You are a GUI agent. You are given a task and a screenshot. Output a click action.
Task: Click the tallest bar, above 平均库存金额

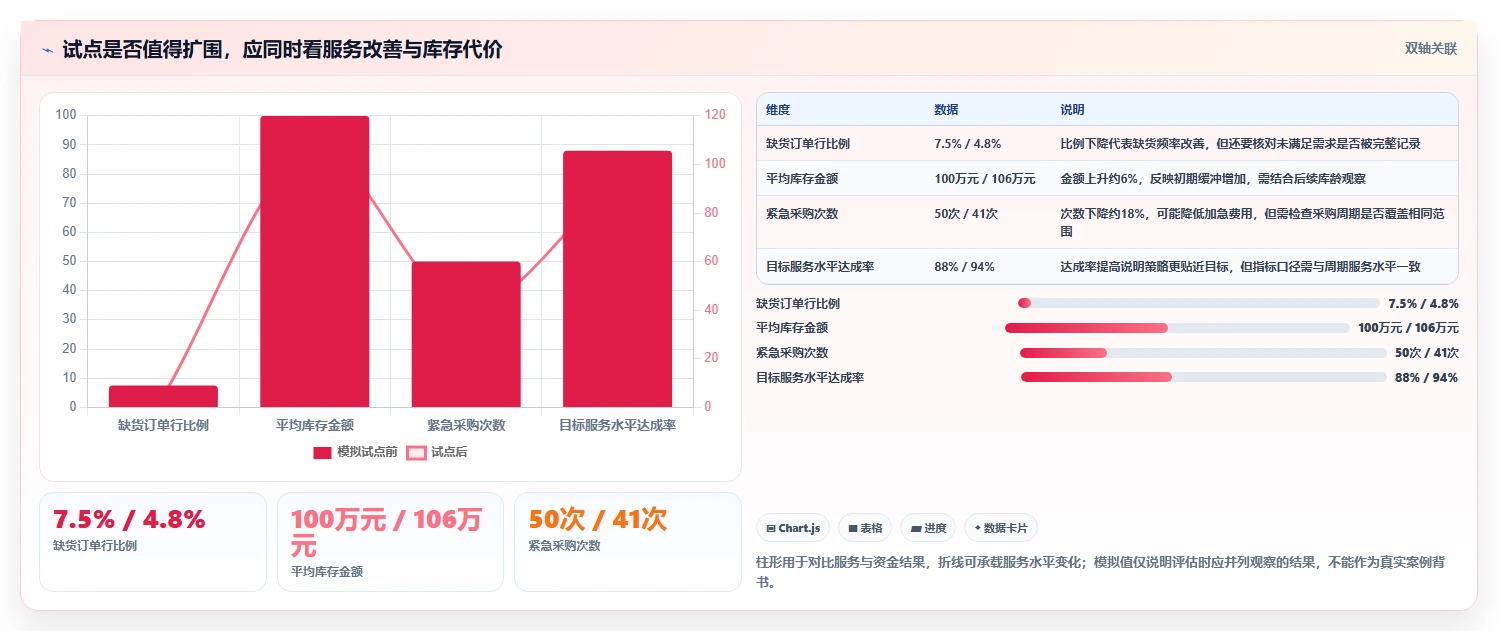coord(315,261)
